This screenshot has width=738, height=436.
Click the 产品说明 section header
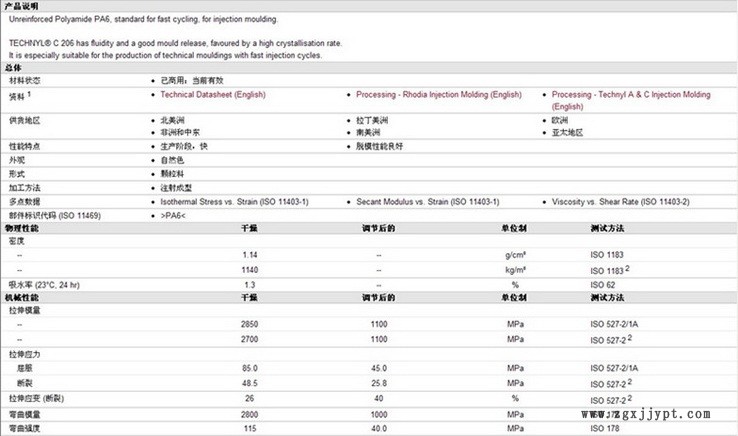tap(22, 6)
